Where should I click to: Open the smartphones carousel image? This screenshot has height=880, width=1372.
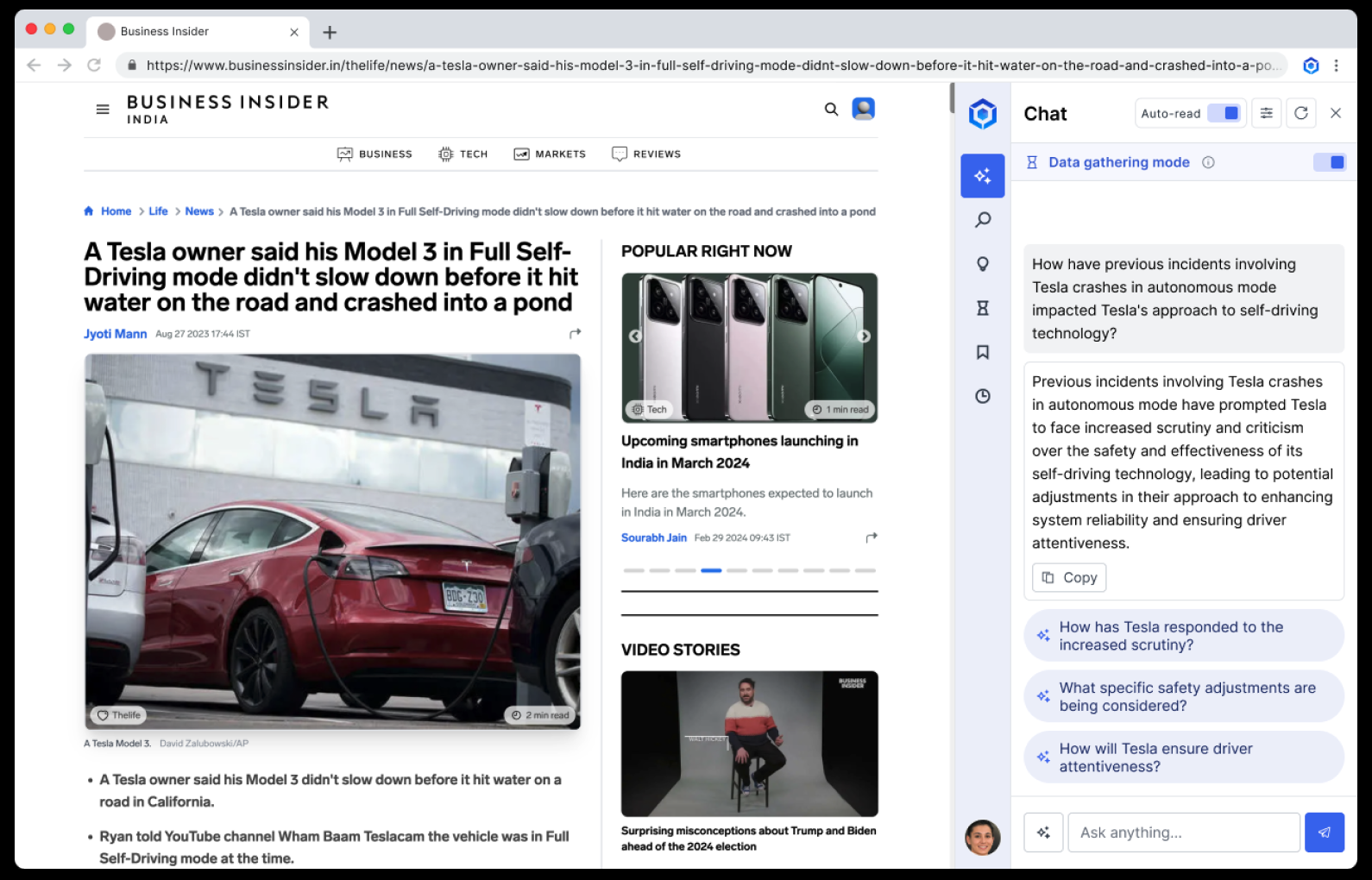tap(749, 348)
